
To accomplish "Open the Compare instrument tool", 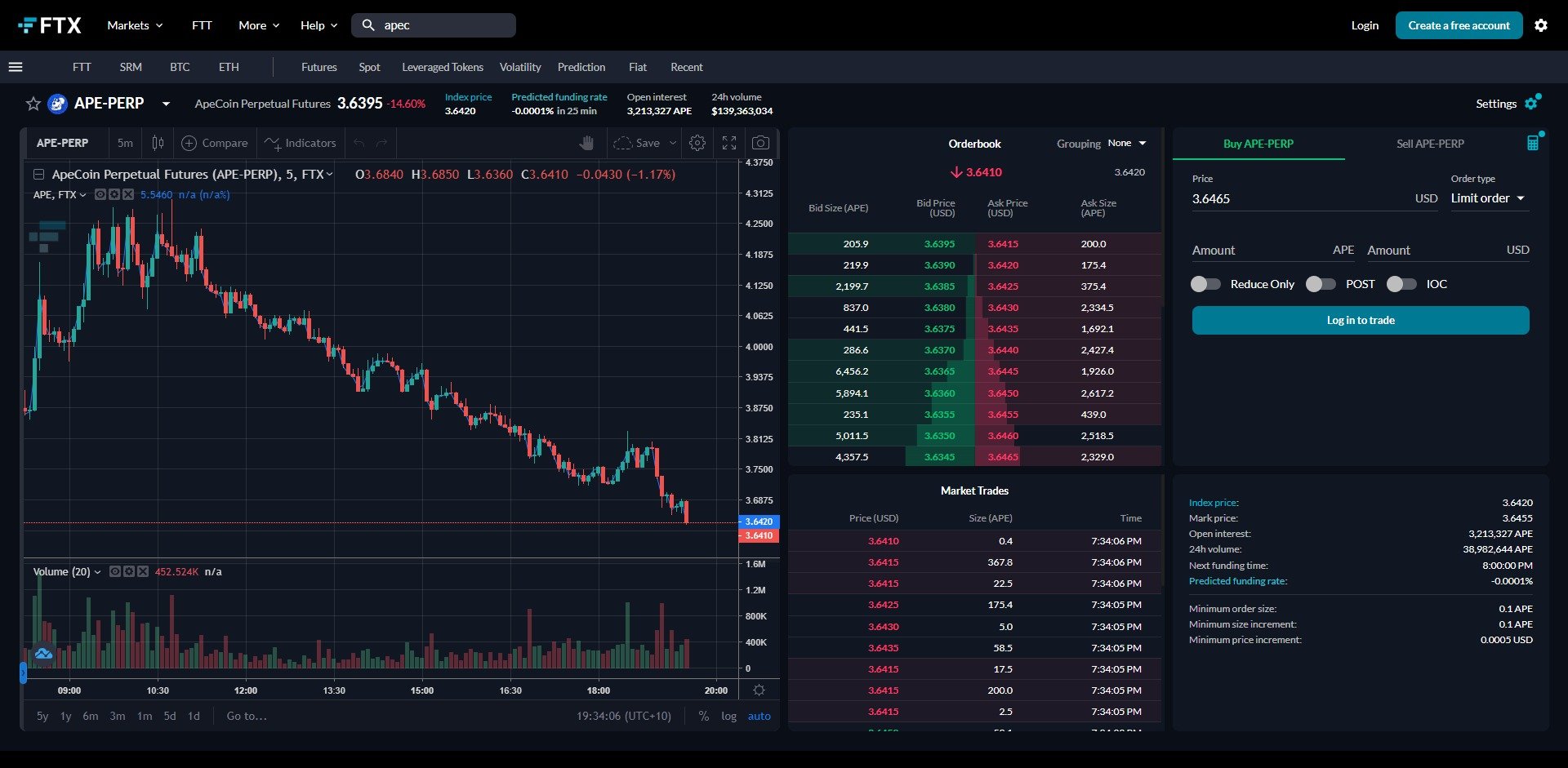I will (214, 143).
